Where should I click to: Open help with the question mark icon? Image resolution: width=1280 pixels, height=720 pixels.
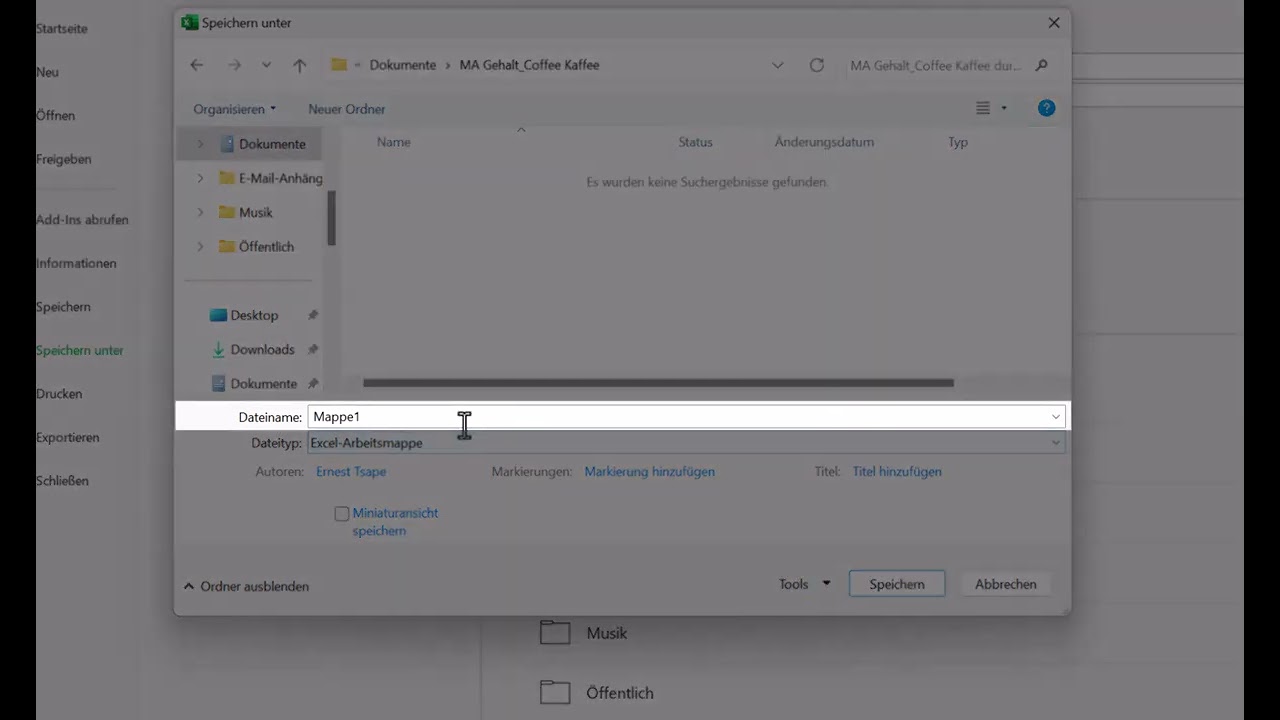coord(1046,108)
